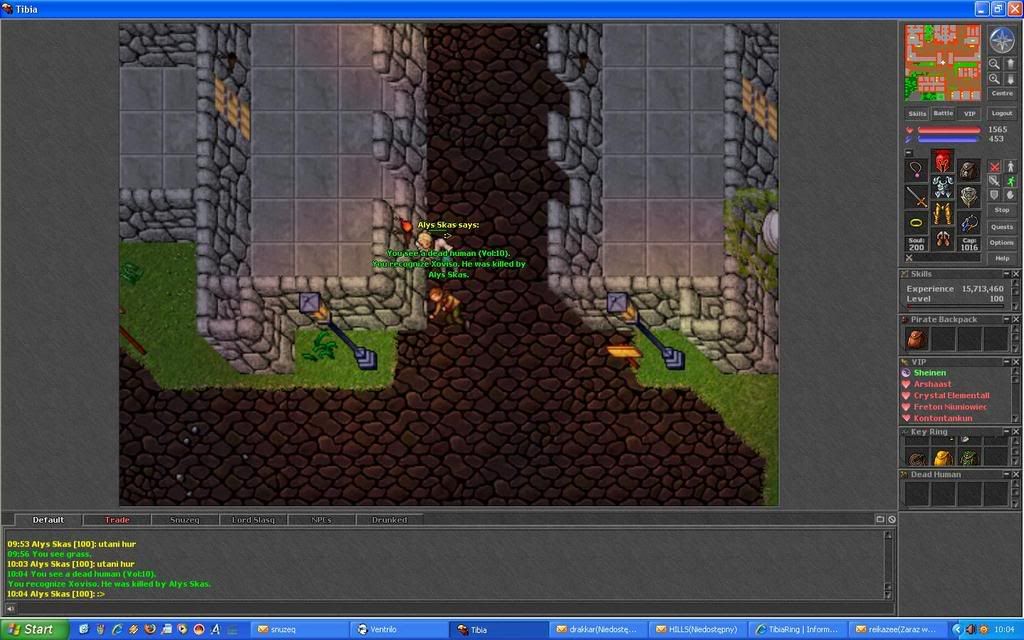Screen dimensions: 1024x640
Task: Close the VIP list panel
Action: tap(1016, 362)
